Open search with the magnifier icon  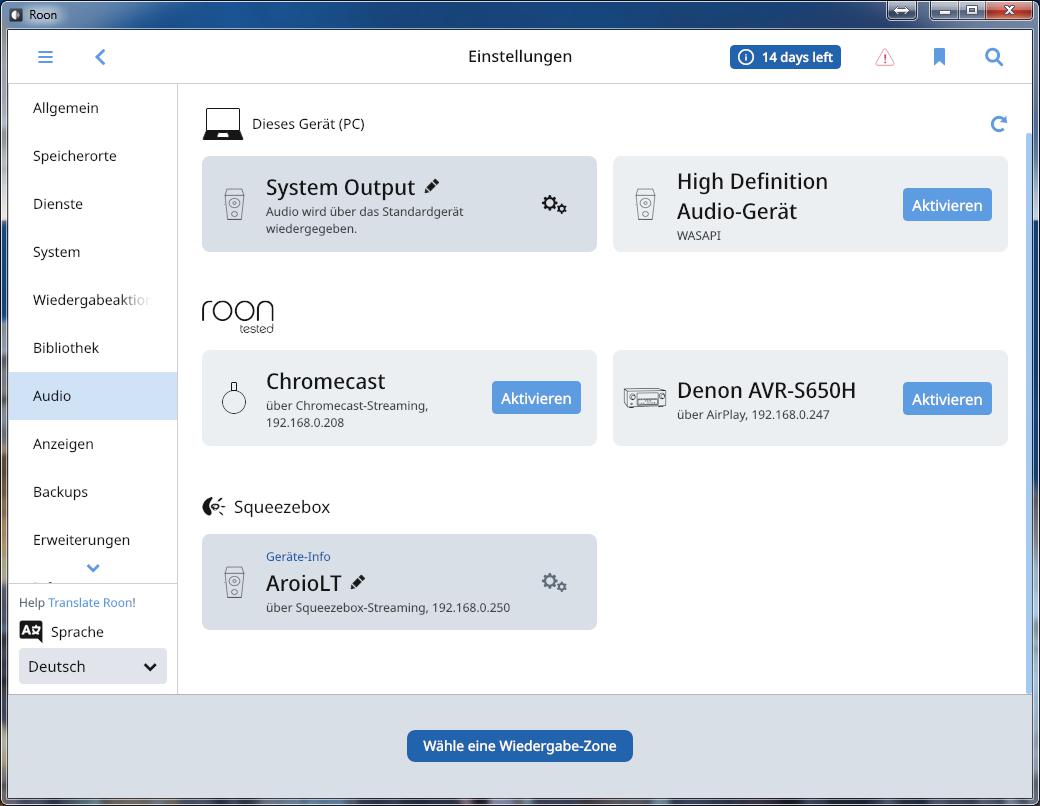(x=994, y=57)
